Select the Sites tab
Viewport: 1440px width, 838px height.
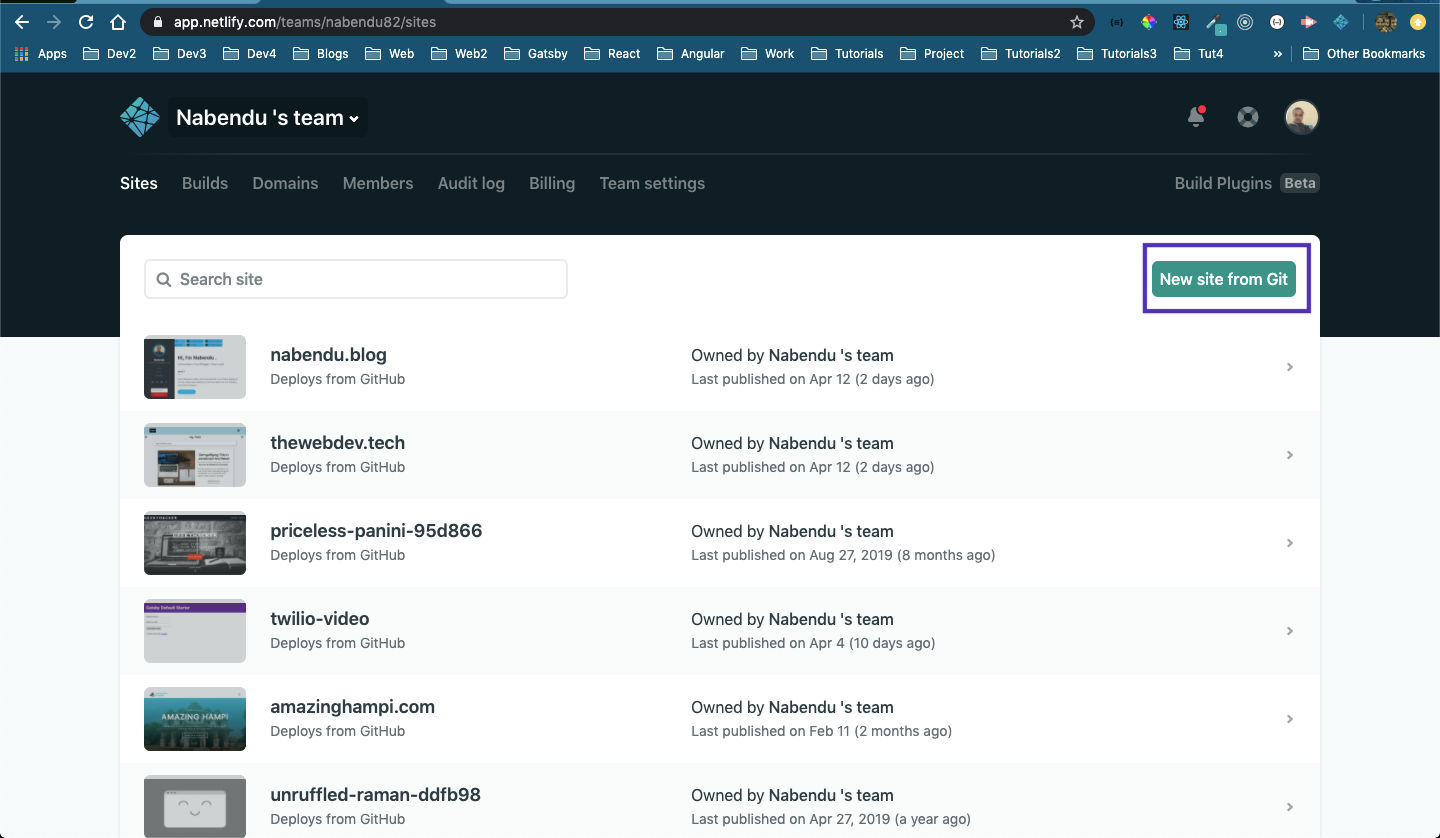[139, 183]
